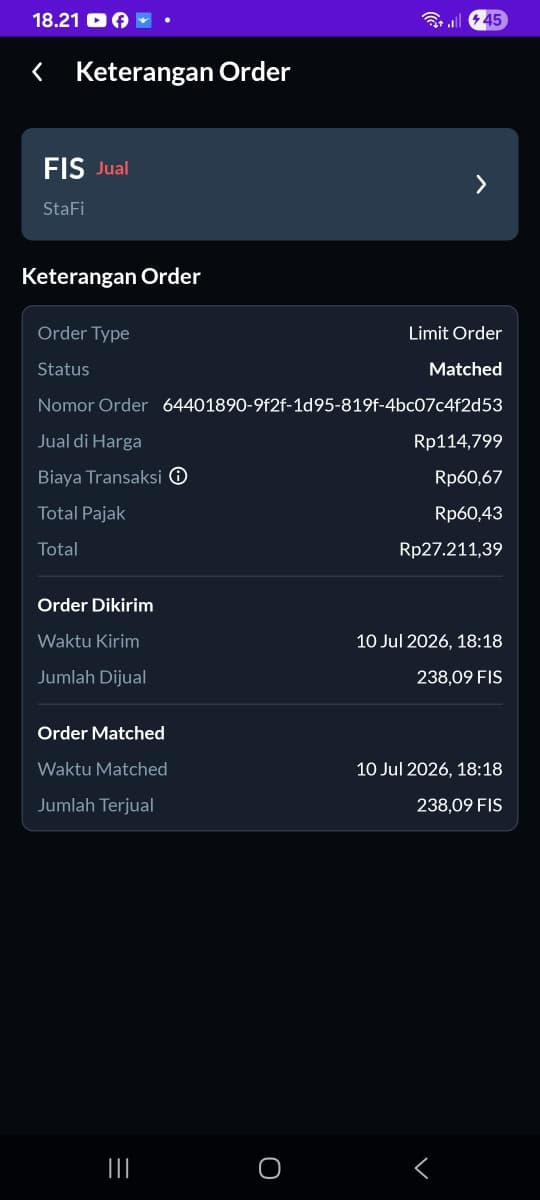Tap the Wi-Fi status icon
The image size is (540, 1200).
[x=432, y=20]
